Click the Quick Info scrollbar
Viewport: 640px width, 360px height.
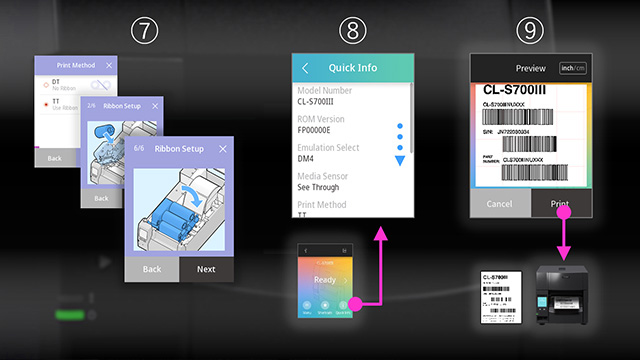click(x=411, y=118)
